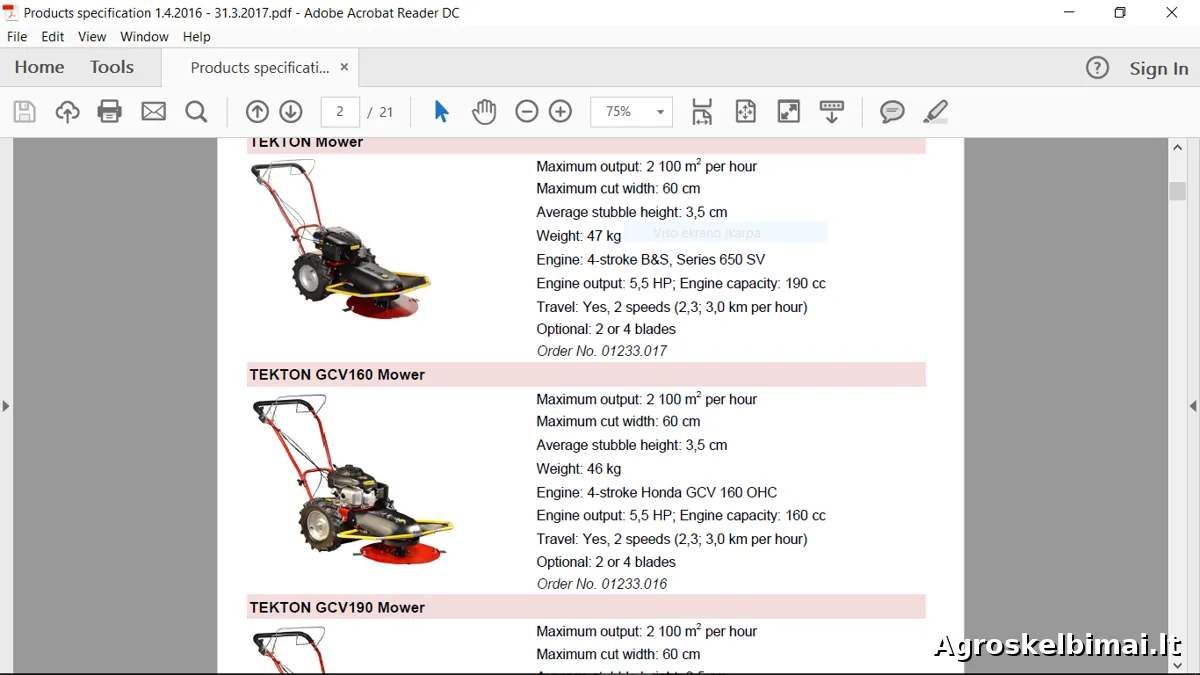This screenshot has height=675, width=1200.
Task: Open the Window menu
Action: click(x=144, y=36)
